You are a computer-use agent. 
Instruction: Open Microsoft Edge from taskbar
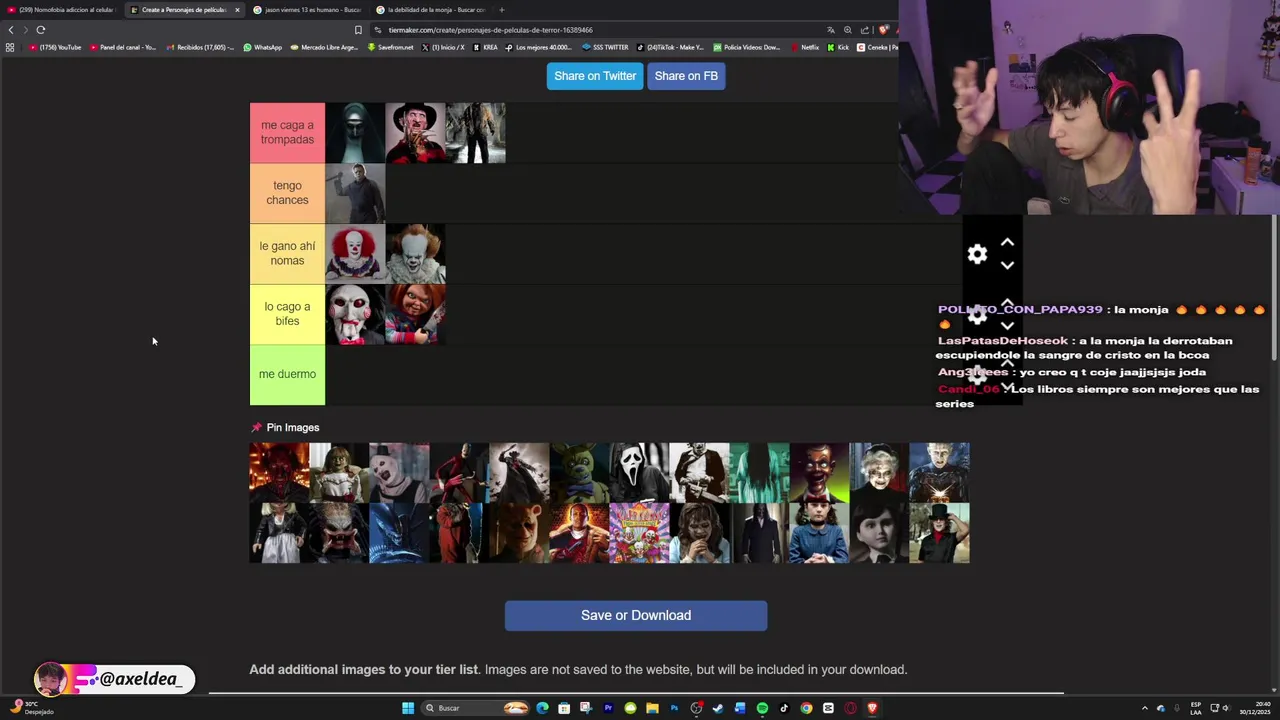coord(542,708)
